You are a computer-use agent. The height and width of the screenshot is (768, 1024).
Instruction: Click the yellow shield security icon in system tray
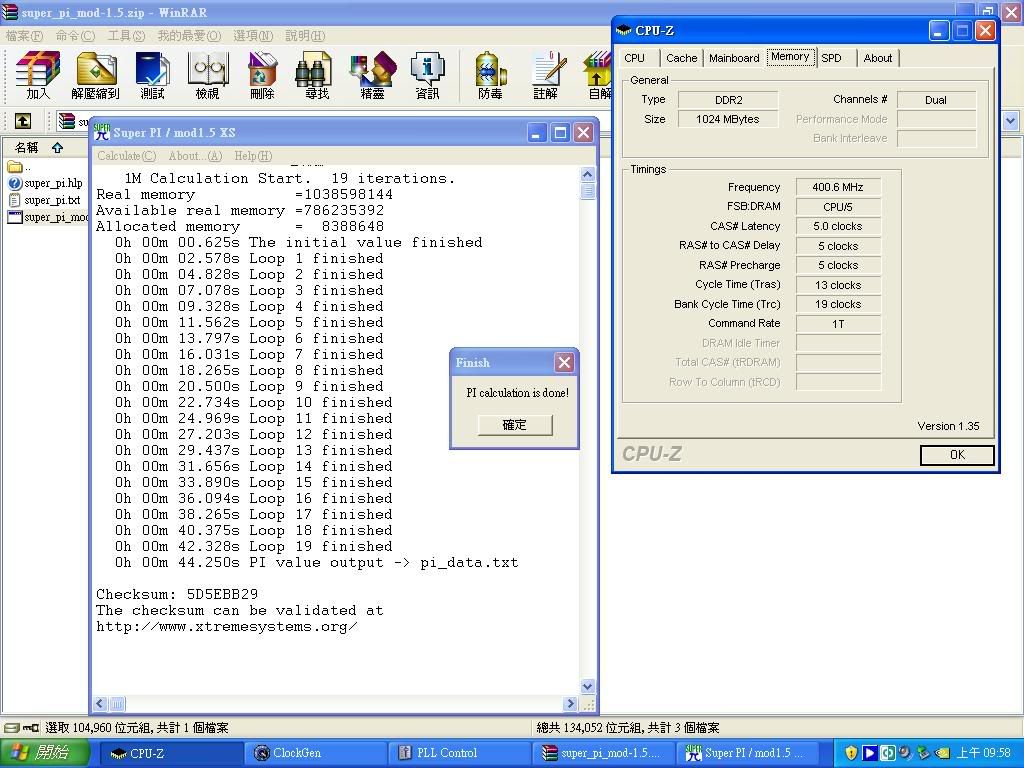tap(851, 753)
